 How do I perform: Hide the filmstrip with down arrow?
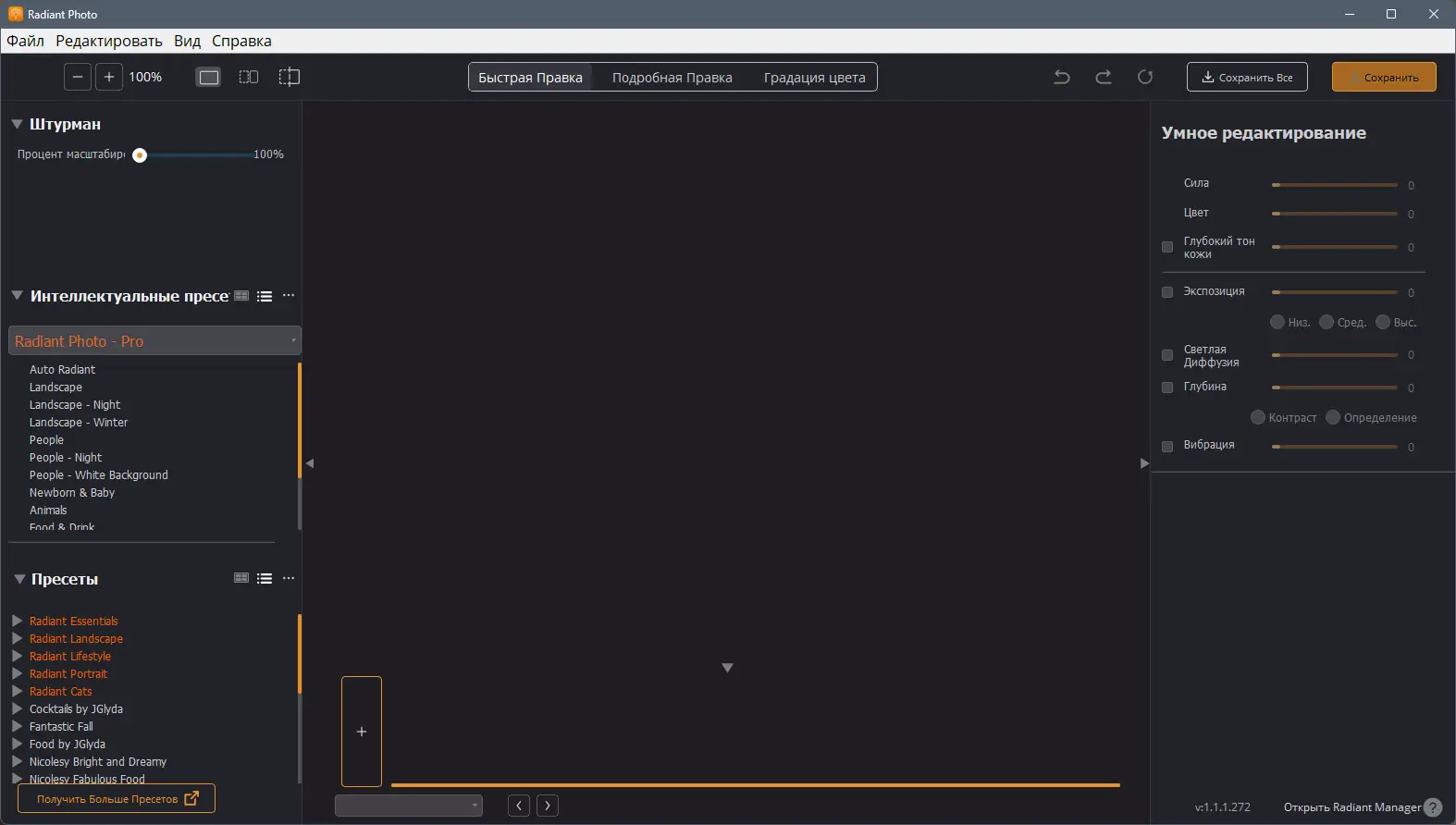click(727, 668)
